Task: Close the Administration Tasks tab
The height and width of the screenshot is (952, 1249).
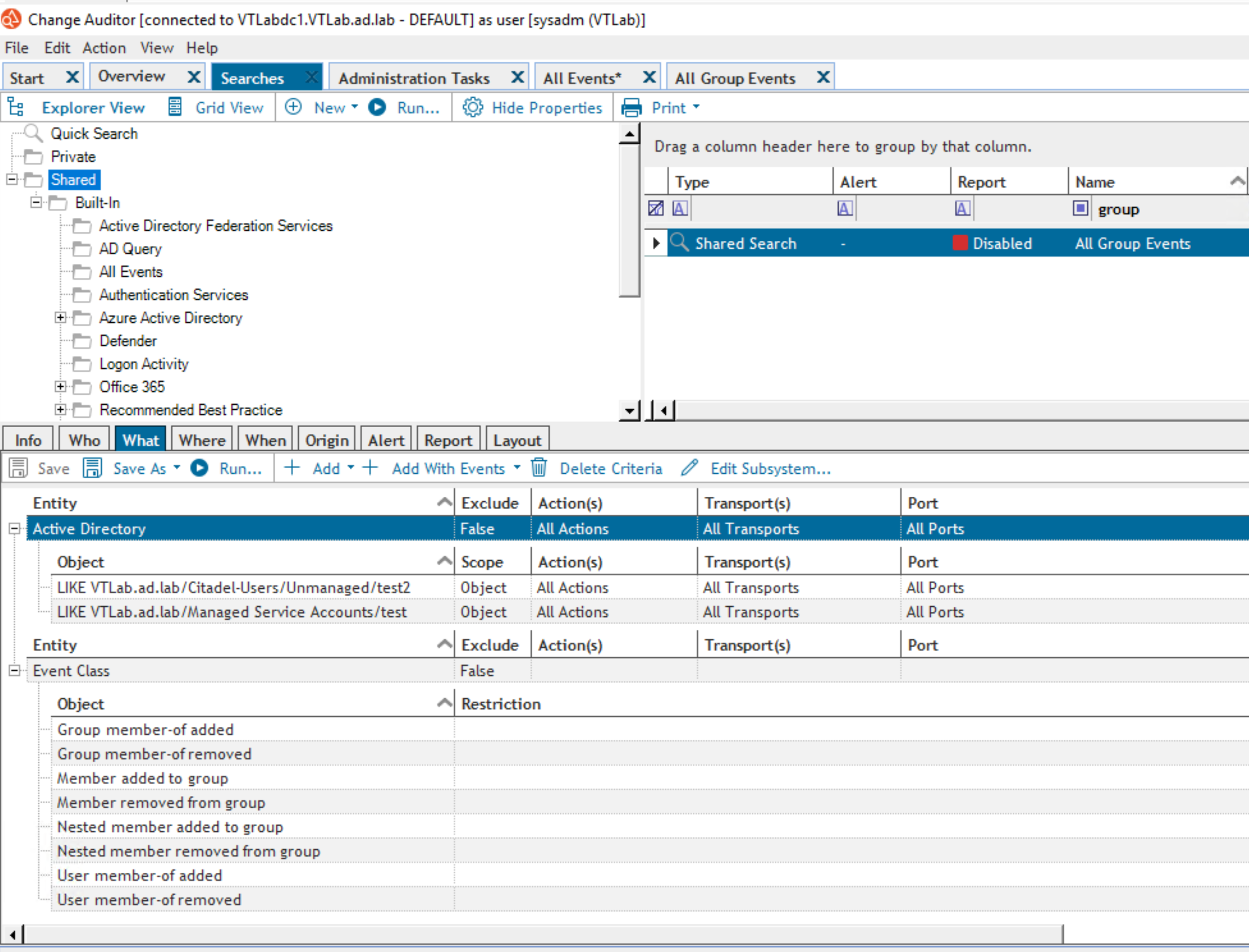Action: point(517,77)
